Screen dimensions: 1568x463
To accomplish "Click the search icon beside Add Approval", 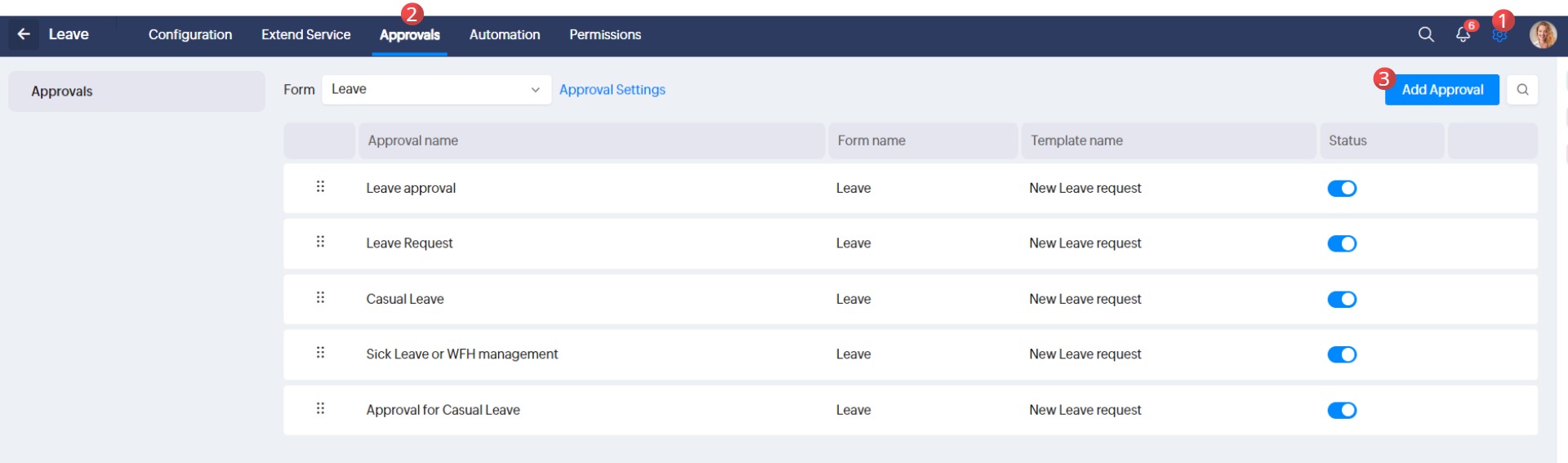I will click(x=1522, y=90).
